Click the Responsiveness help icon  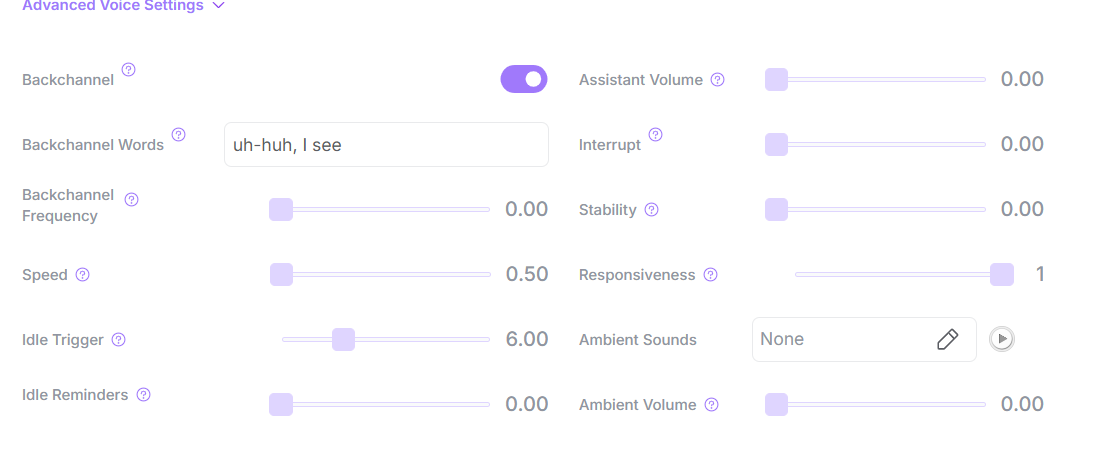point(711,275)
